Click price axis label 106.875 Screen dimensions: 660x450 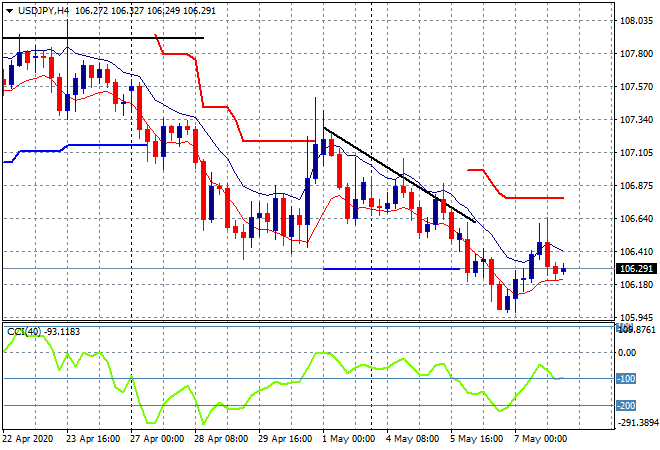(x=636, y=186)
